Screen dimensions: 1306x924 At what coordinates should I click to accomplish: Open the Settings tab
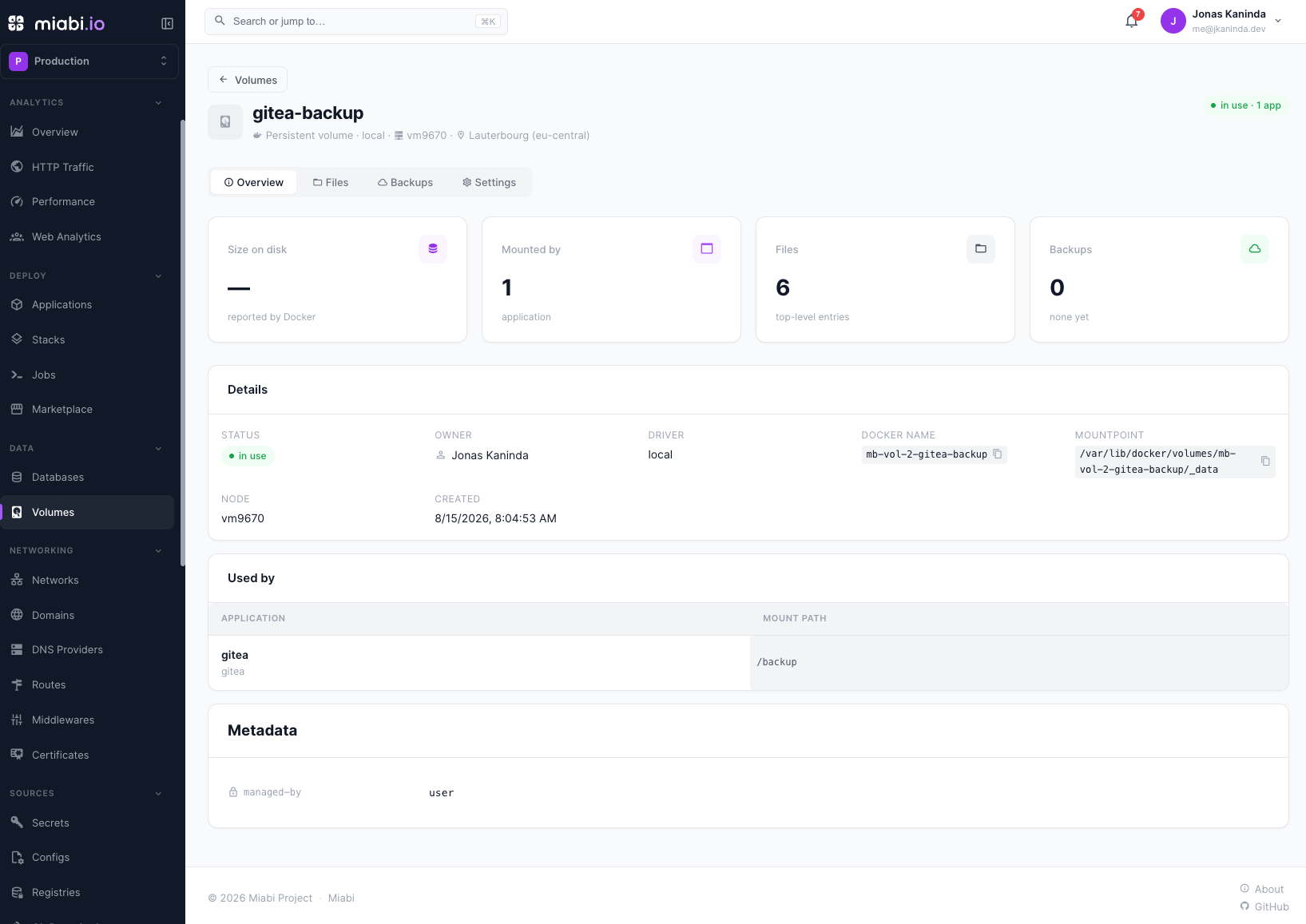tap(489, 182)
